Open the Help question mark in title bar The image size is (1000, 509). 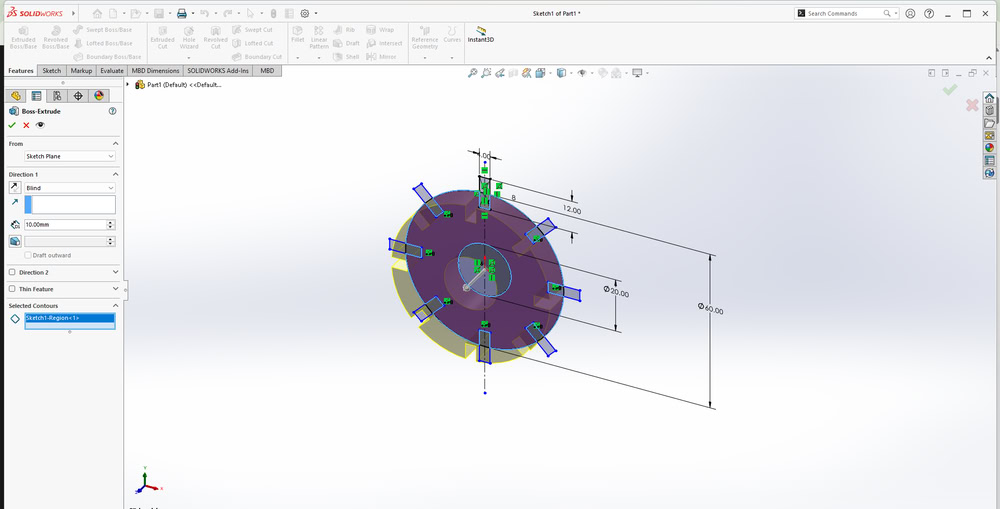pos(929,13)
